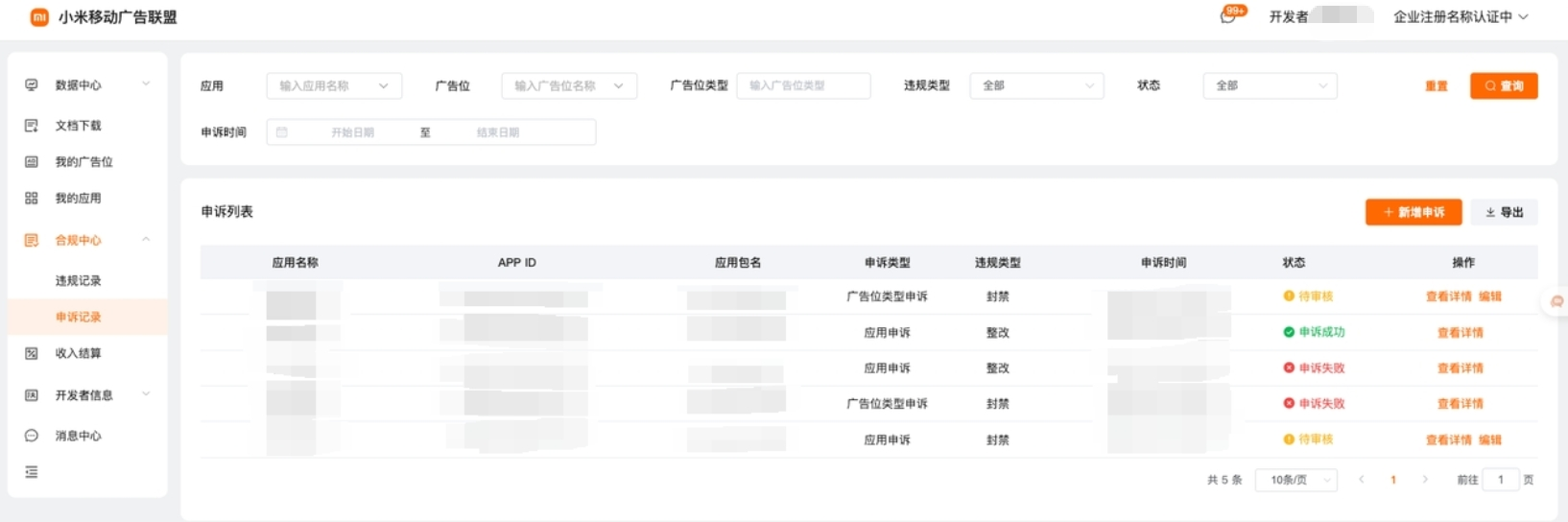Click the 消息中心 chat bubble icon
Screen dimensions: 1568x522
(32, 436)
